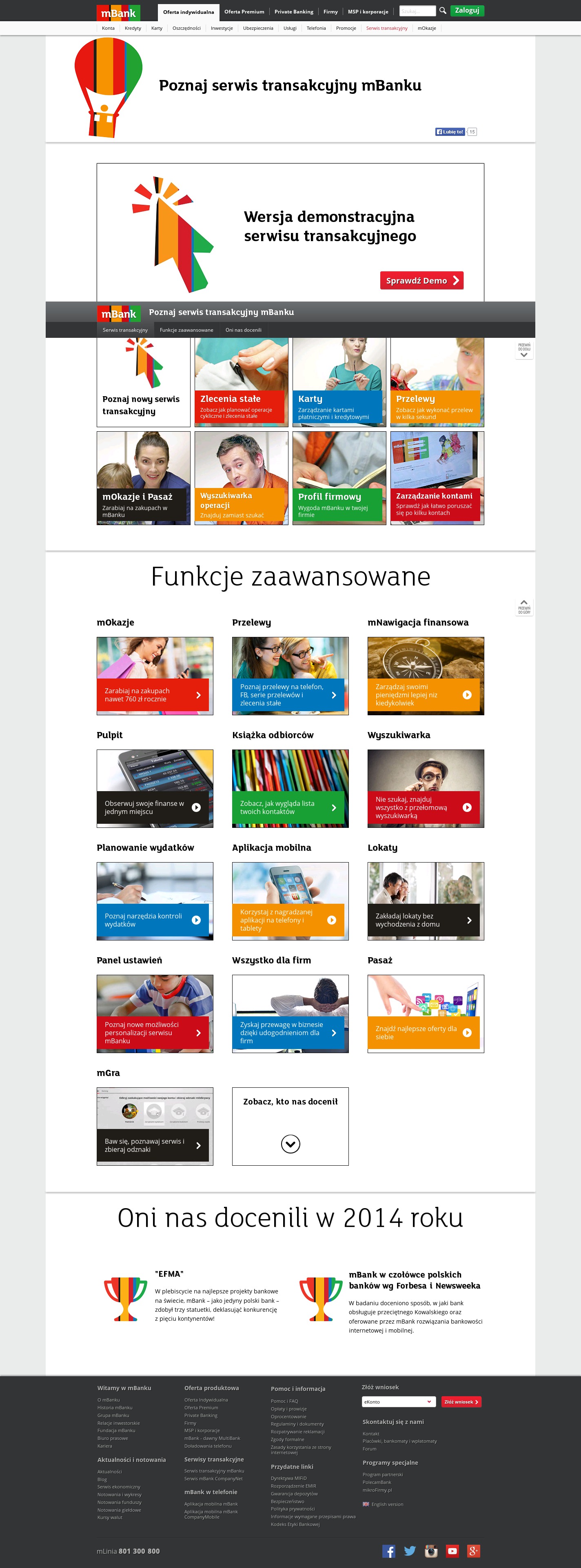The height and width of the screenshot is (1568, 581).
Task: Open the Przelewy tile in the top grid
Action: [437, 382]
